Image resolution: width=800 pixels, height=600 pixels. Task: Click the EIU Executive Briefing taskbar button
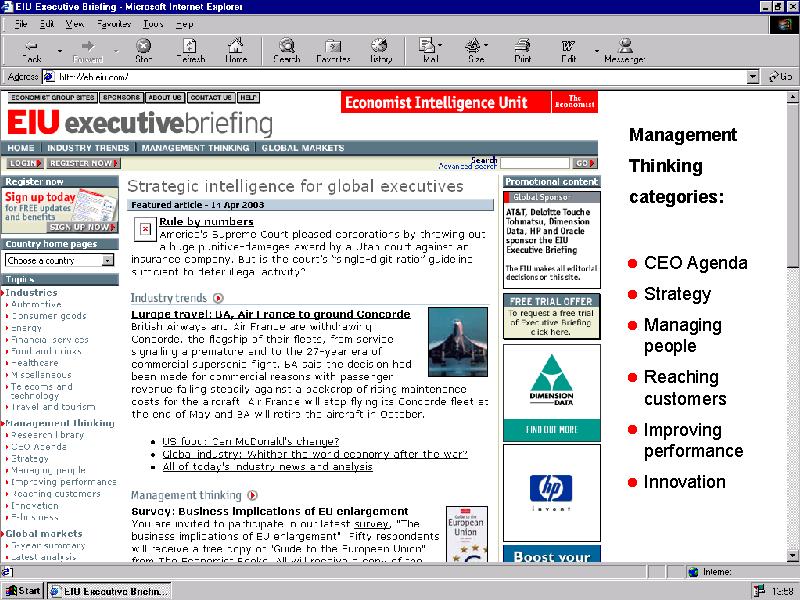click(109, 591)
